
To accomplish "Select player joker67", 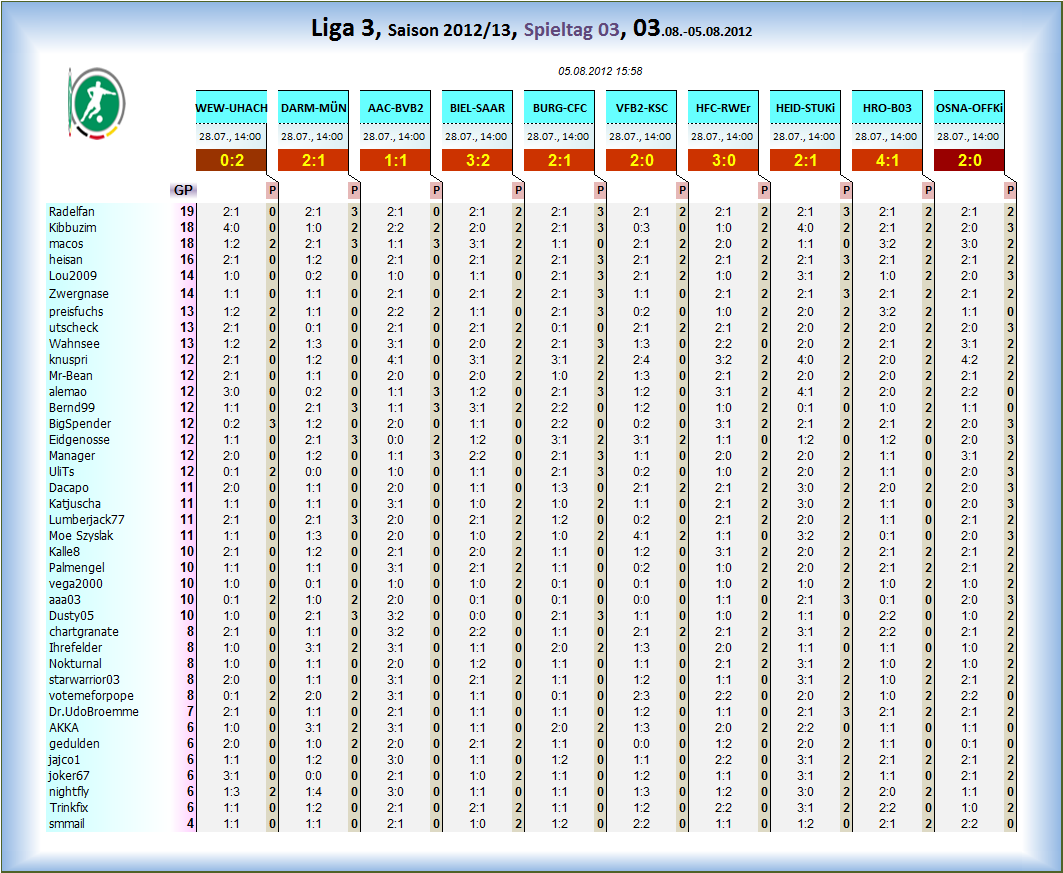I will [69, 775].
